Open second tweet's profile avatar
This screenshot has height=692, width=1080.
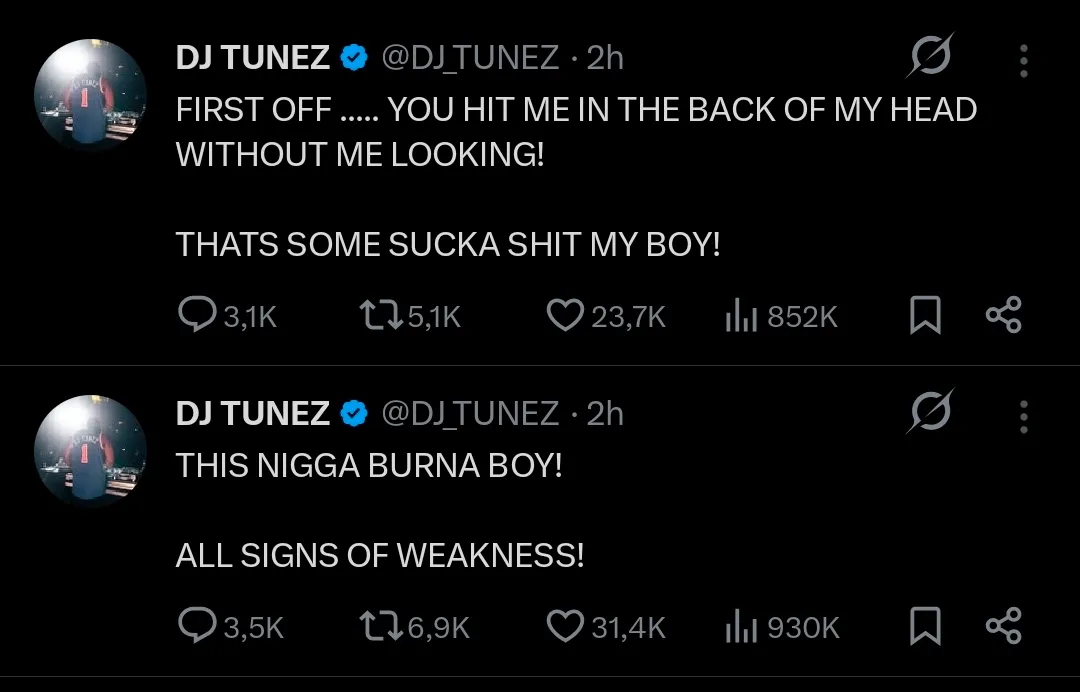pos(90,450)
